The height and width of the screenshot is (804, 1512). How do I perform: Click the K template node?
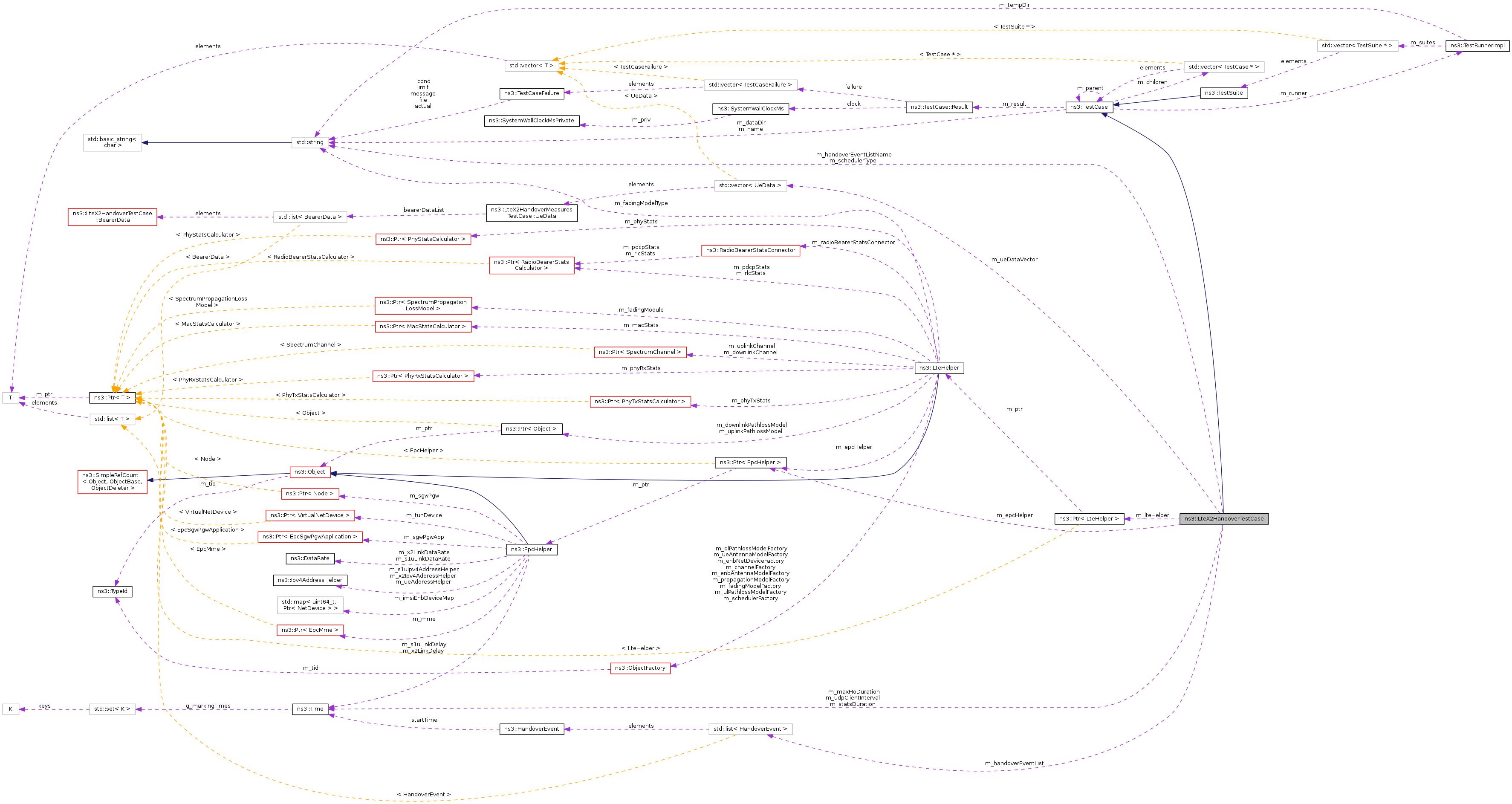(x=11, y=709)
